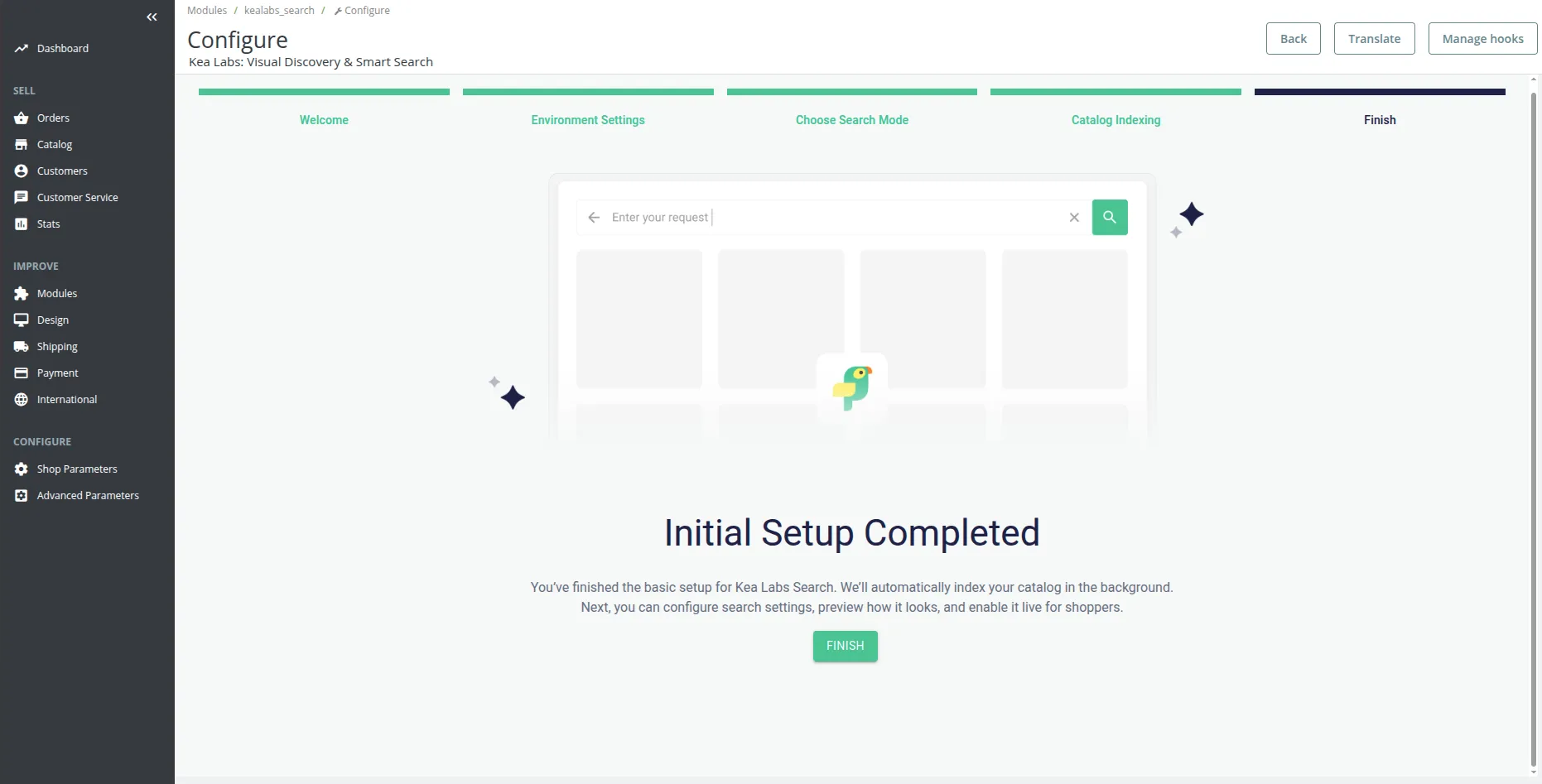Jump to the Catalog Indexing step
Image resolution: width=1542 pixels, height=784 pixels.
click(1116, 120)
